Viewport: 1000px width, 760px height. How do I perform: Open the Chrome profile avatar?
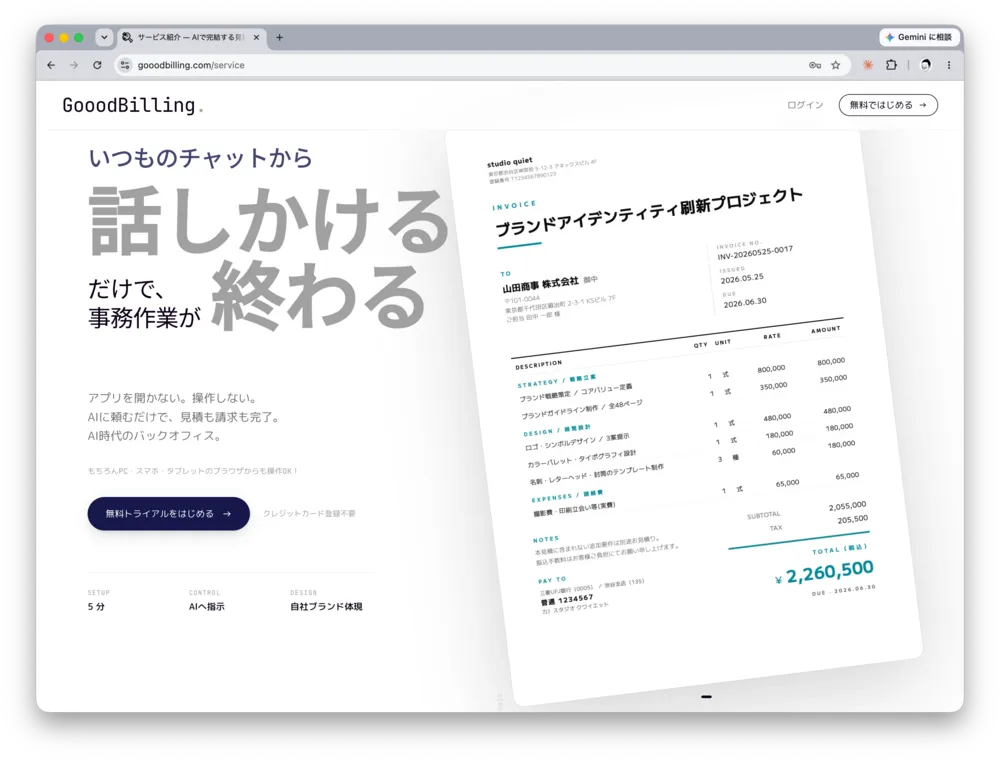point(925,65)
